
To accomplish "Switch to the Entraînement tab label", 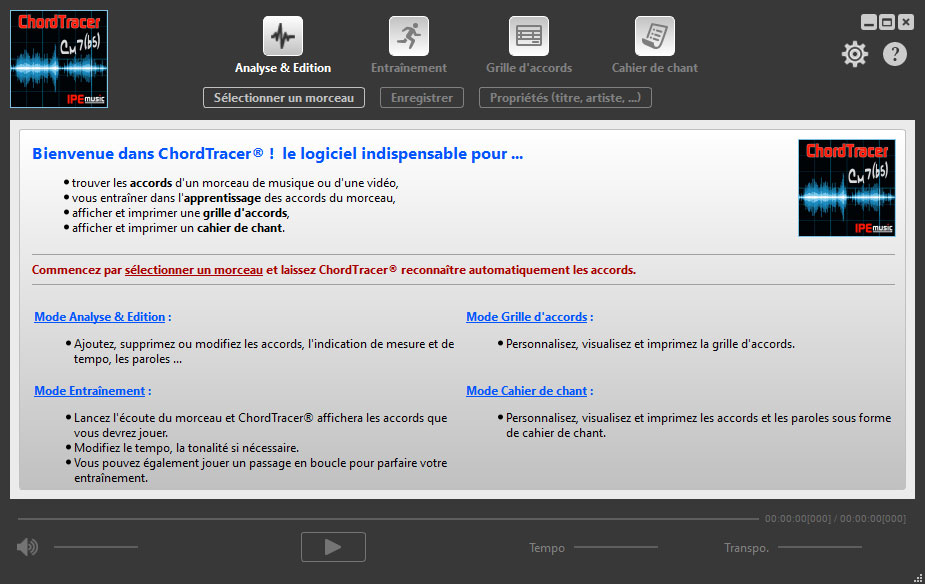I will coord(409,68).
